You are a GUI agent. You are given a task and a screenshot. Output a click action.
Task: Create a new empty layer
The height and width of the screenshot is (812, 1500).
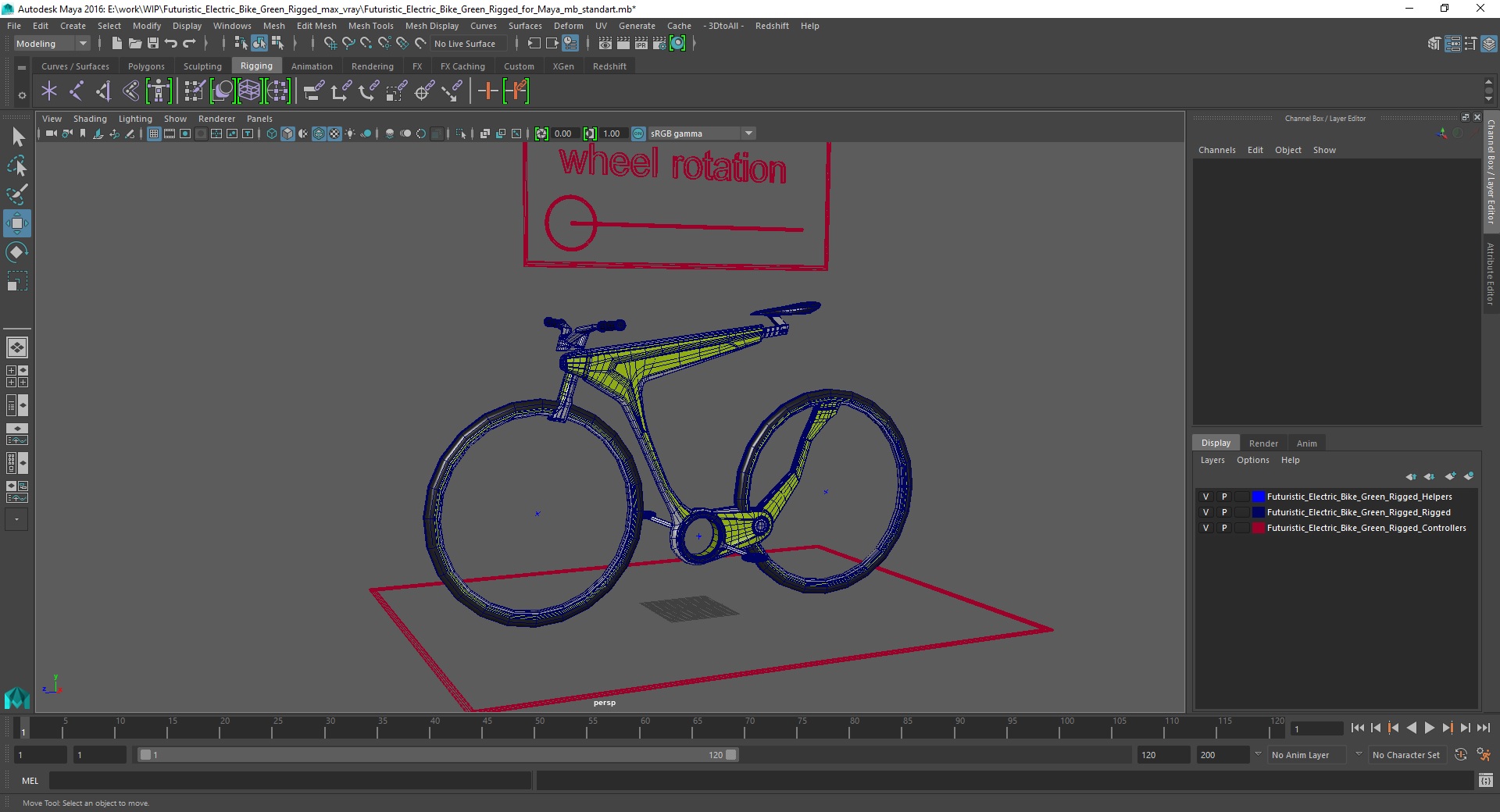1451,476
